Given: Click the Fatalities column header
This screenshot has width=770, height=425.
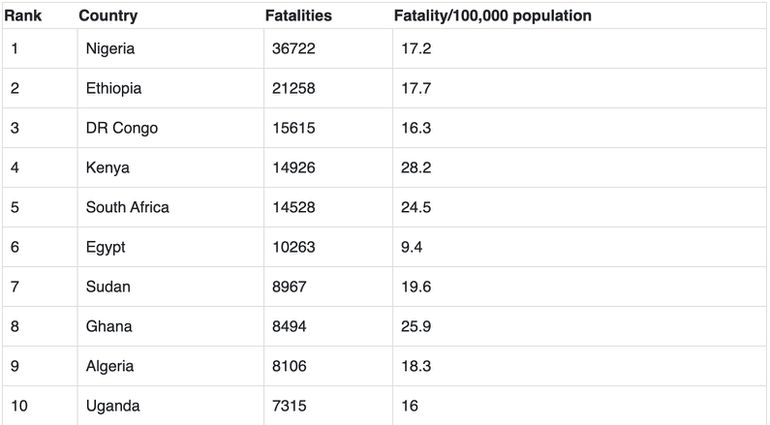Looking at the screenshot, I should 298,16.
